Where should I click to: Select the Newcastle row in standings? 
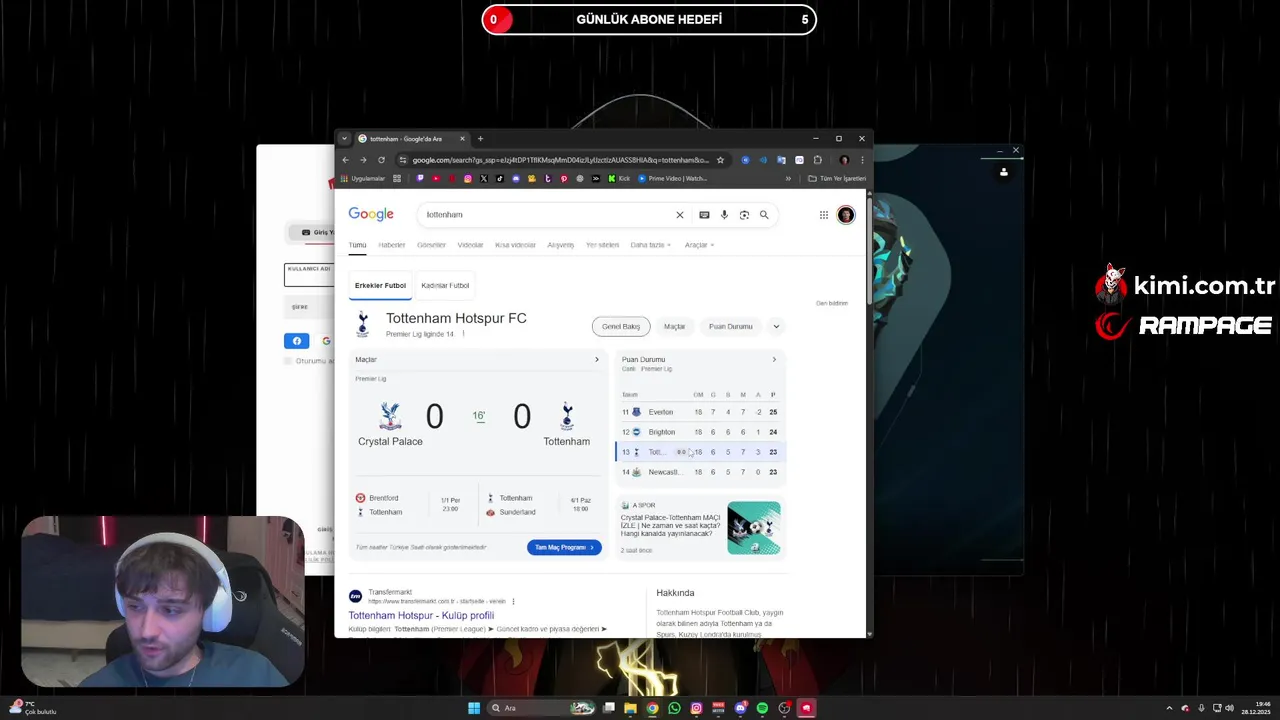699,472
